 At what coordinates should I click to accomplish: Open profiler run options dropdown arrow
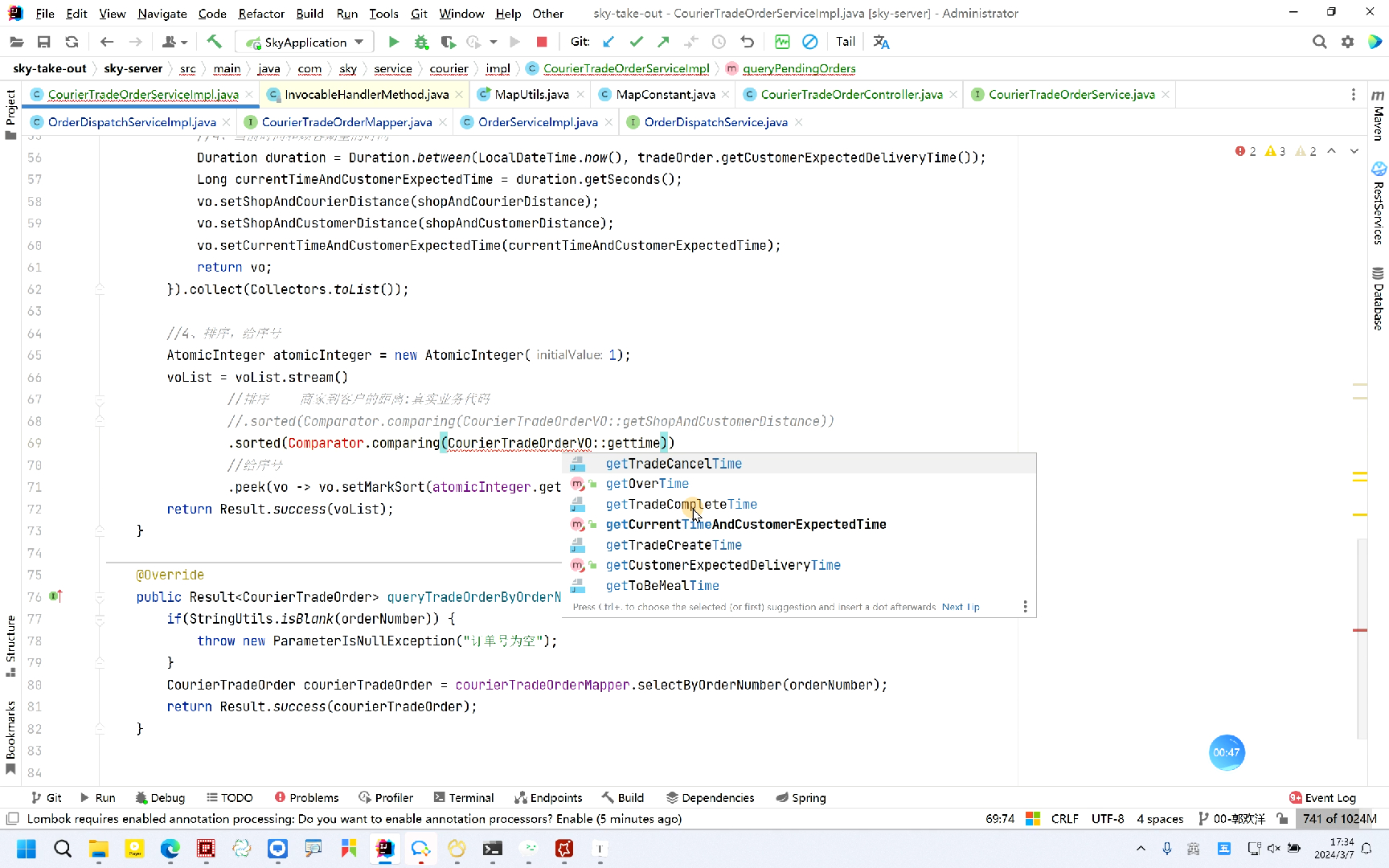[x=494, y=43]
